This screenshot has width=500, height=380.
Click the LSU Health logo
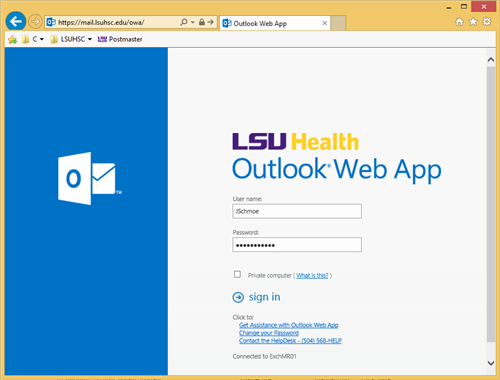(295, 141)
